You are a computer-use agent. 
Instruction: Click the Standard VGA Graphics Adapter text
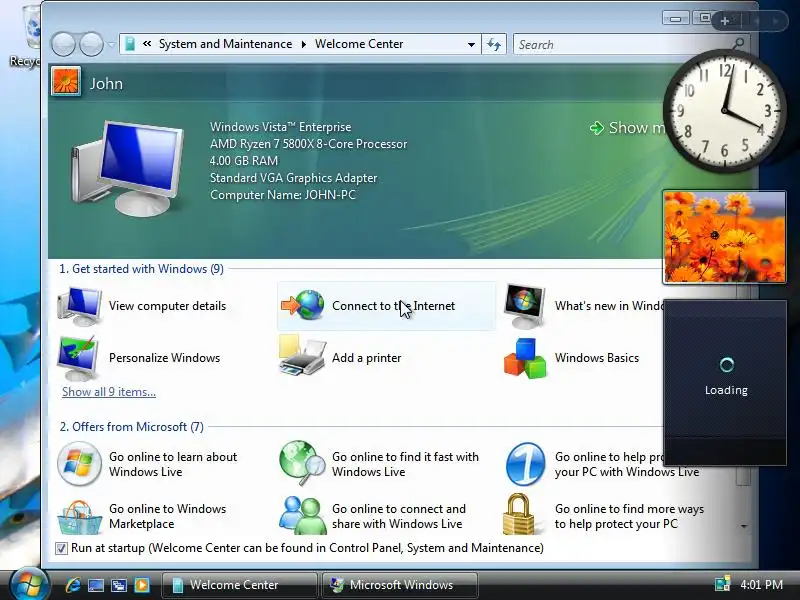[293, 178]
